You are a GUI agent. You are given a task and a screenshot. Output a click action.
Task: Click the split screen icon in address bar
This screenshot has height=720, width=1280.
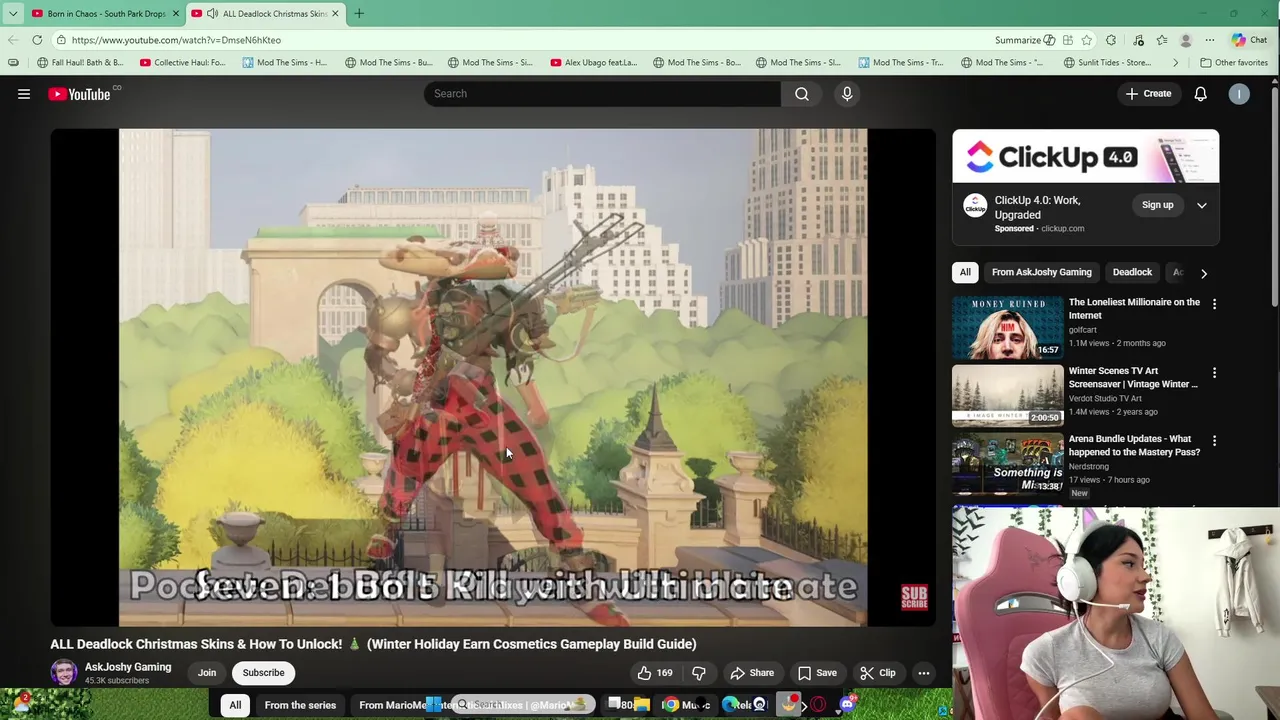[x=1068, y=40]
